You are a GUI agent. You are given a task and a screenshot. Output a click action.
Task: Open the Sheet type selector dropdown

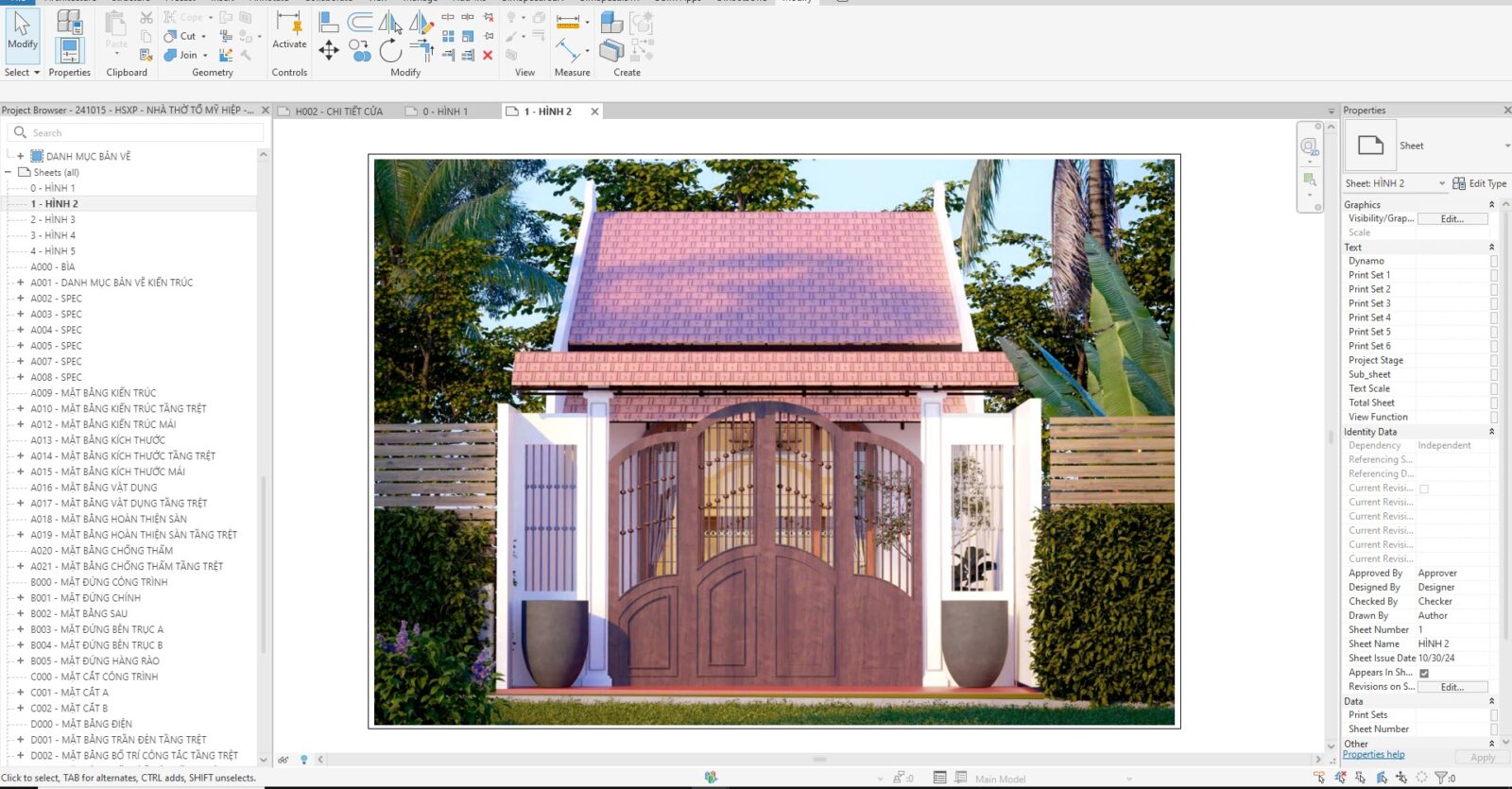pyautogui.click(x=1506, y=146)
